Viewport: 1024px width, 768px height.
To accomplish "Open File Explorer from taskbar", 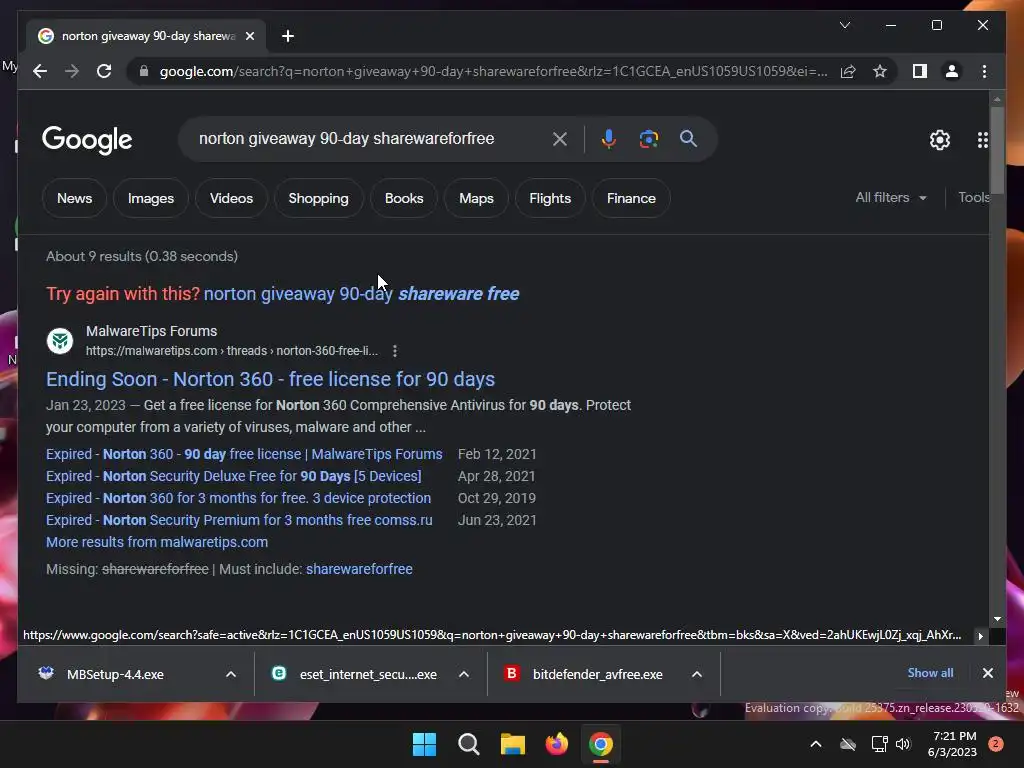I will pyautogui.click(x=513, y=744).
